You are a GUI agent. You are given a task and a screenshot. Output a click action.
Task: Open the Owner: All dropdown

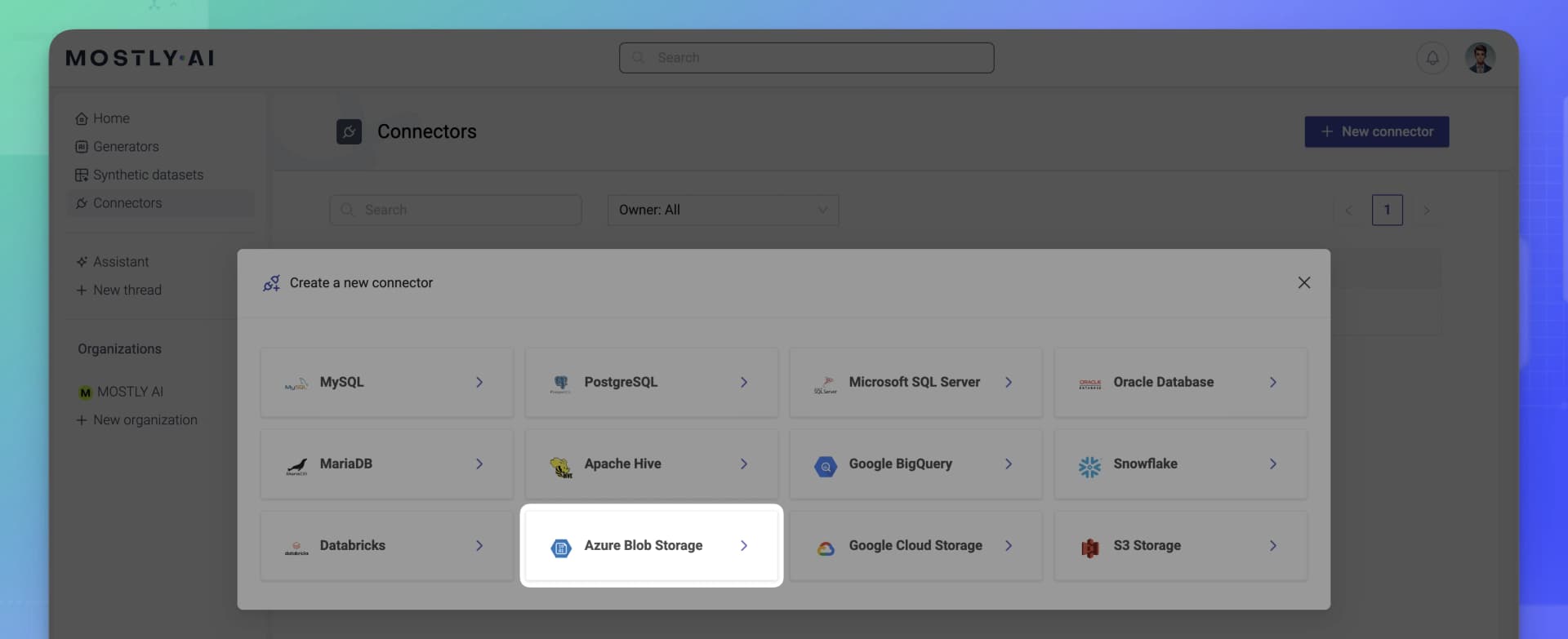(x=723, y=210)
